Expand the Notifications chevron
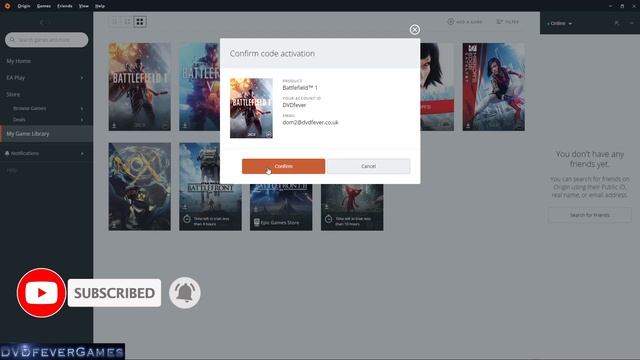Screen dimensions: 640x360 (82, 153)
